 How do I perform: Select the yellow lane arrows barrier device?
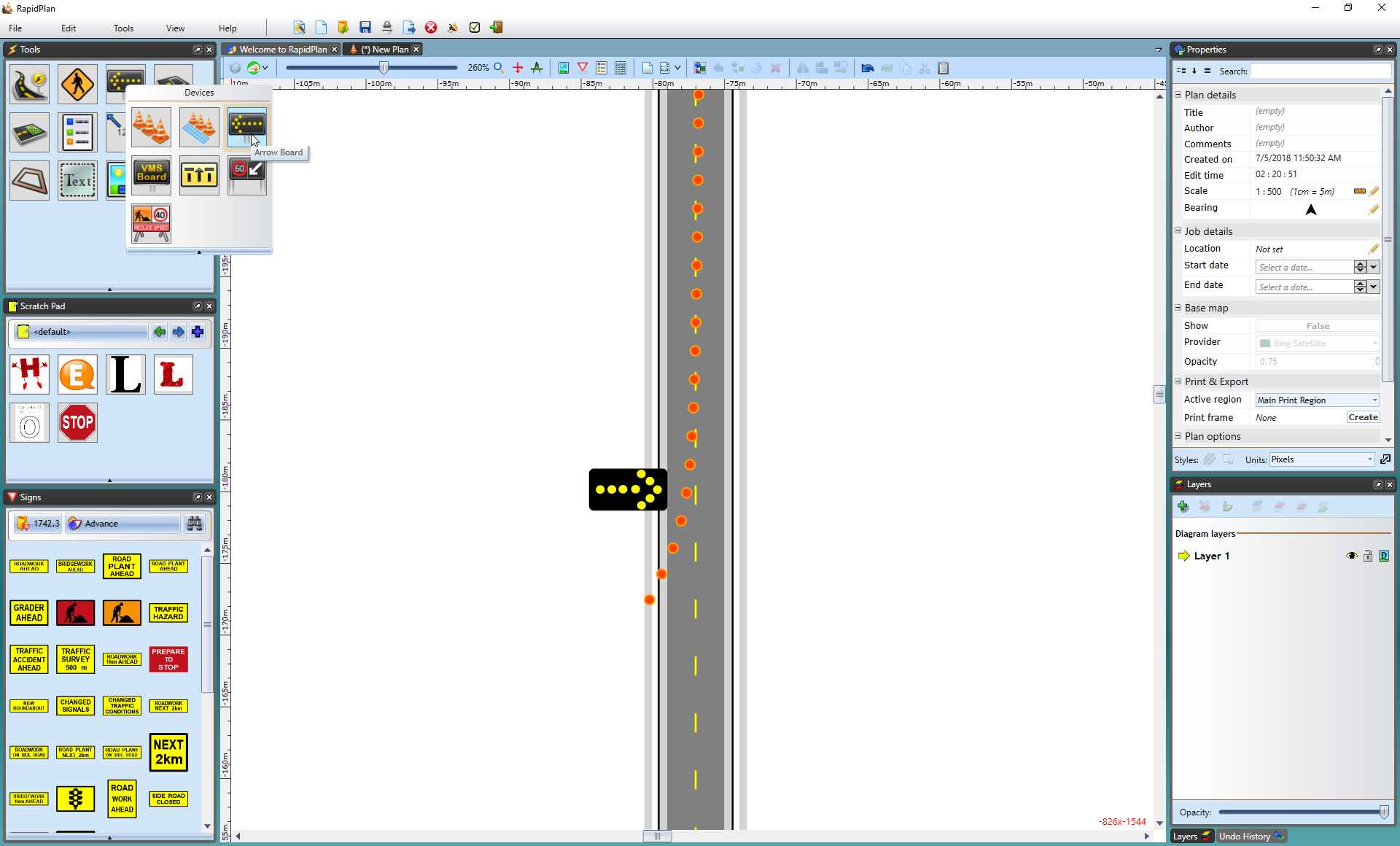(x=199, y=175)
